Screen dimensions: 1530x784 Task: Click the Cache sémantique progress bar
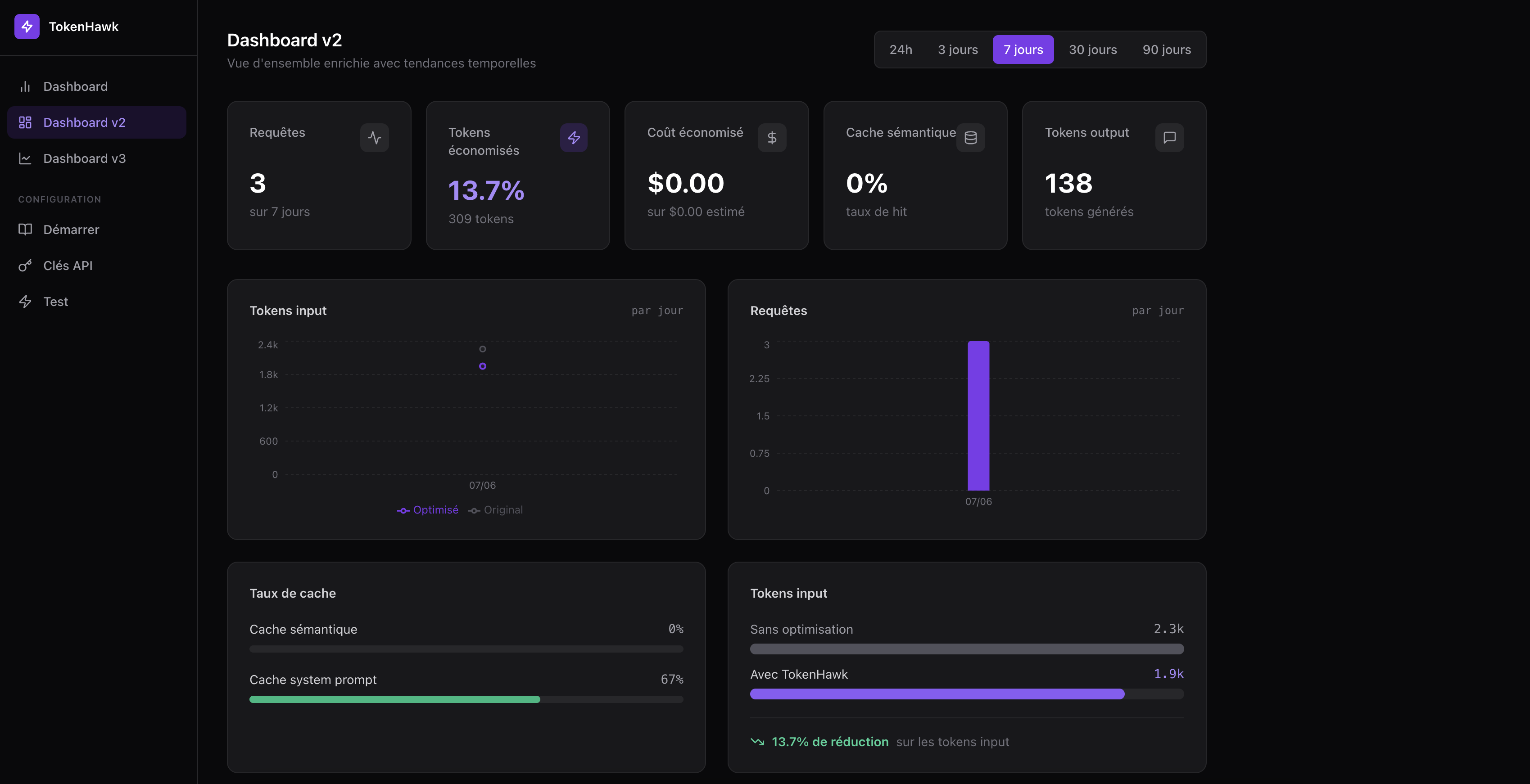pyautogui.click(x=466, y=649)
